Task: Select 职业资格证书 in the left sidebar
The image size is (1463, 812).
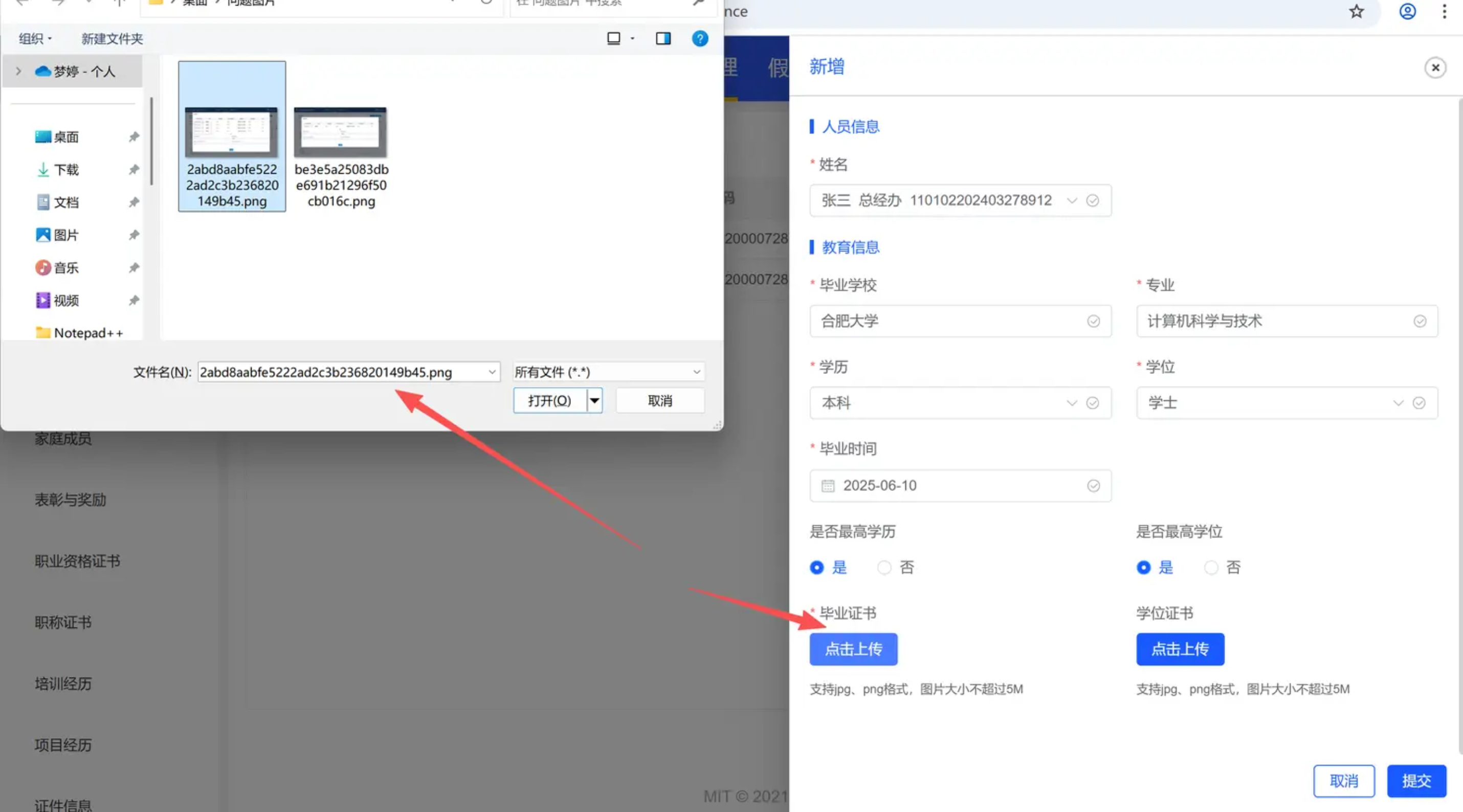Action: [x=77, y=561]
